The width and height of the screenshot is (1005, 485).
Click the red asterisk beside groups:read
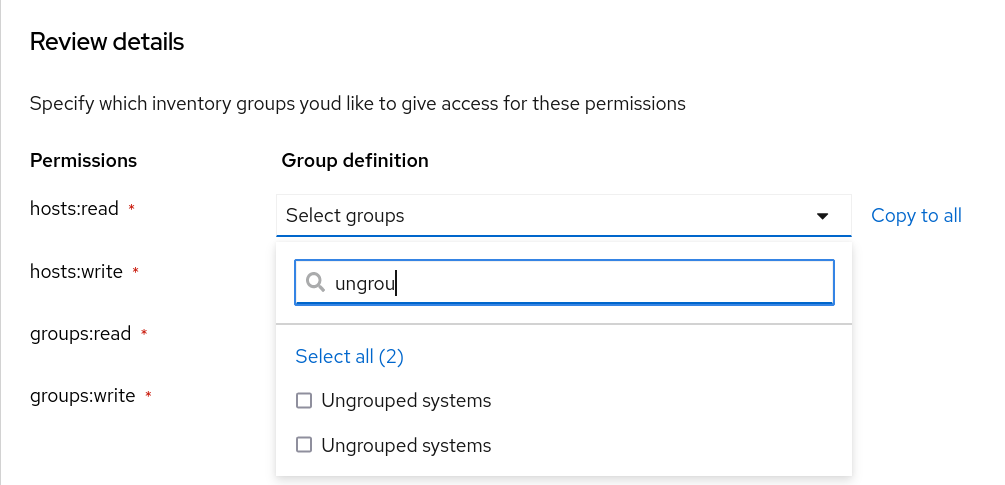(144, 333)
